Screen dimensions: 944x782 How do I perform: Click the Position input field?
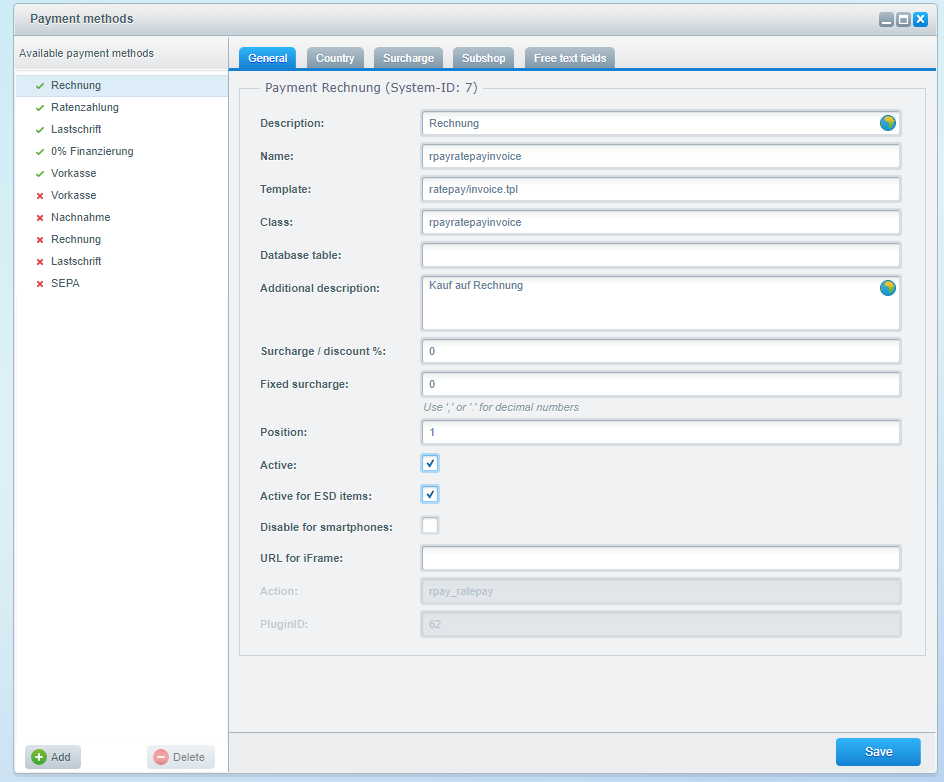point(660,432)
